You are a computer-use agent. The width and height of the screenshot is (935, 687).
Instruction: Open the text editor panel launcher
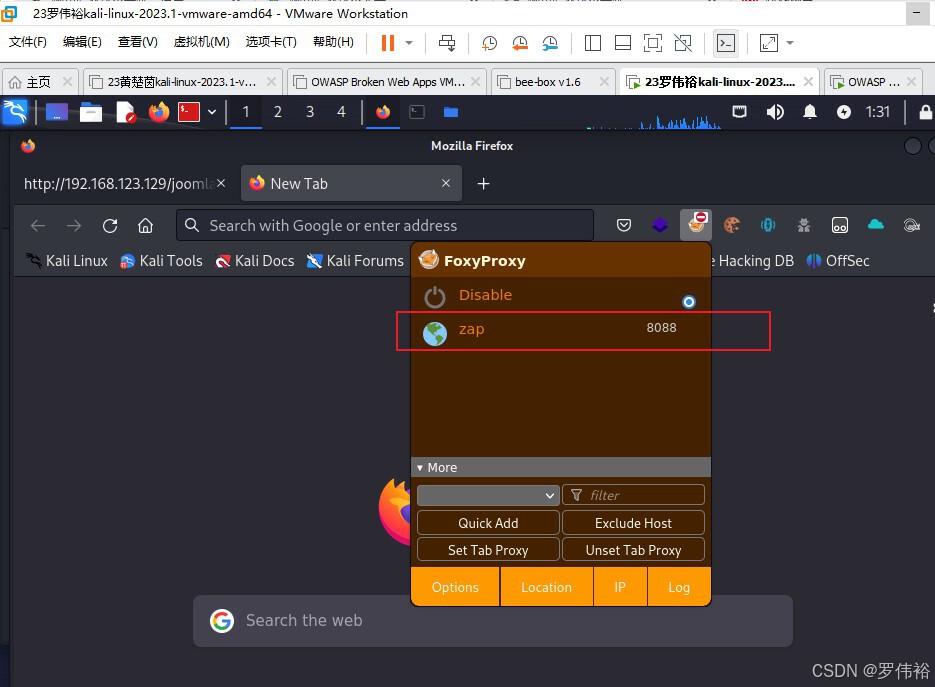126,112
